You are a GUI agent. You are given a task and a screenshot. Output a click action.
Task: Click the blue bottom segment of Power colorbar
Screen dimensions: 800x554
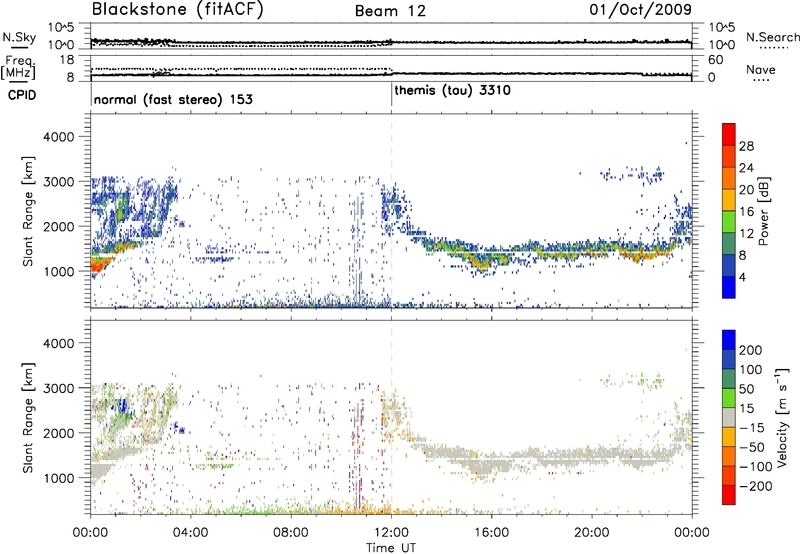729,287
